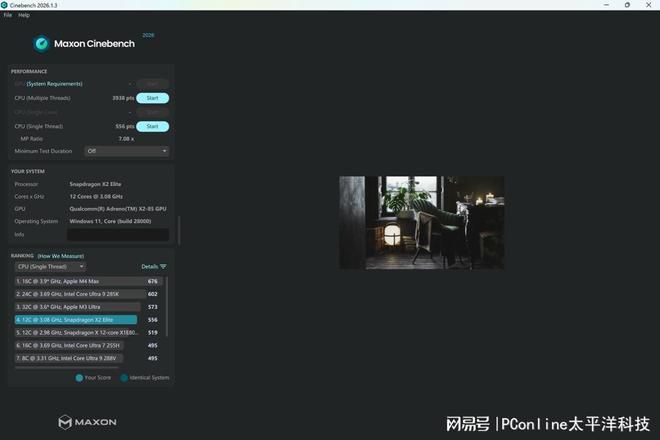The height and width of the screenshot is (440, 660).
Task: Click the score 519 in ranking
Action: (152, 333)
